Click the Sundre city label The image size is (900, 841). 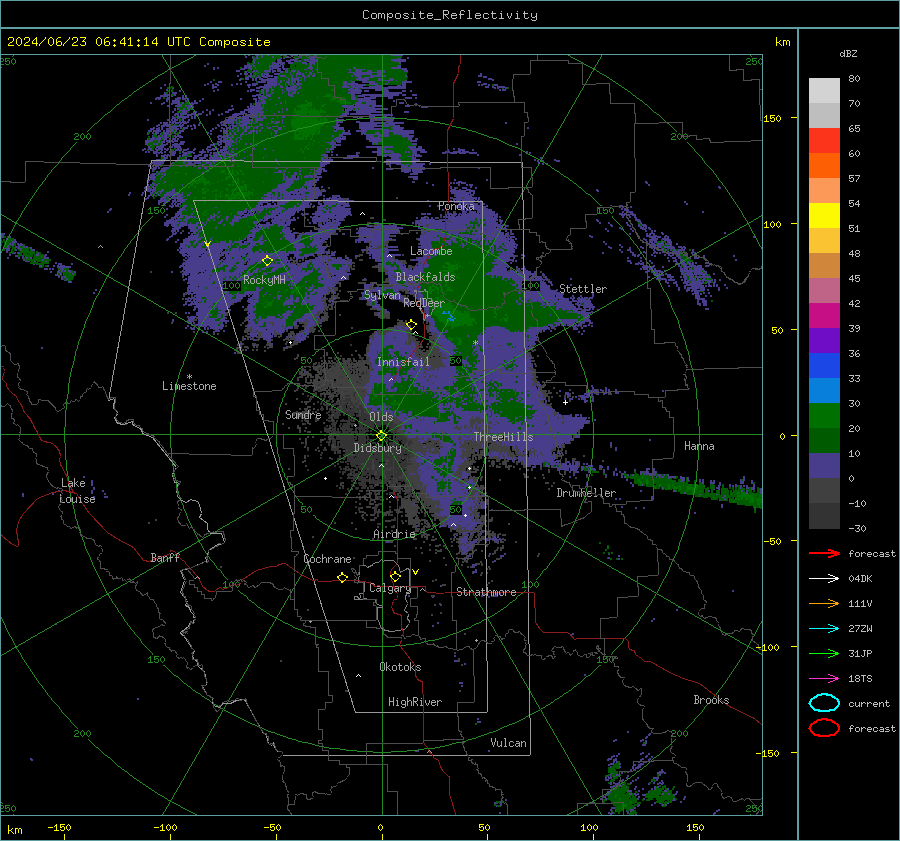click(303, 414)
